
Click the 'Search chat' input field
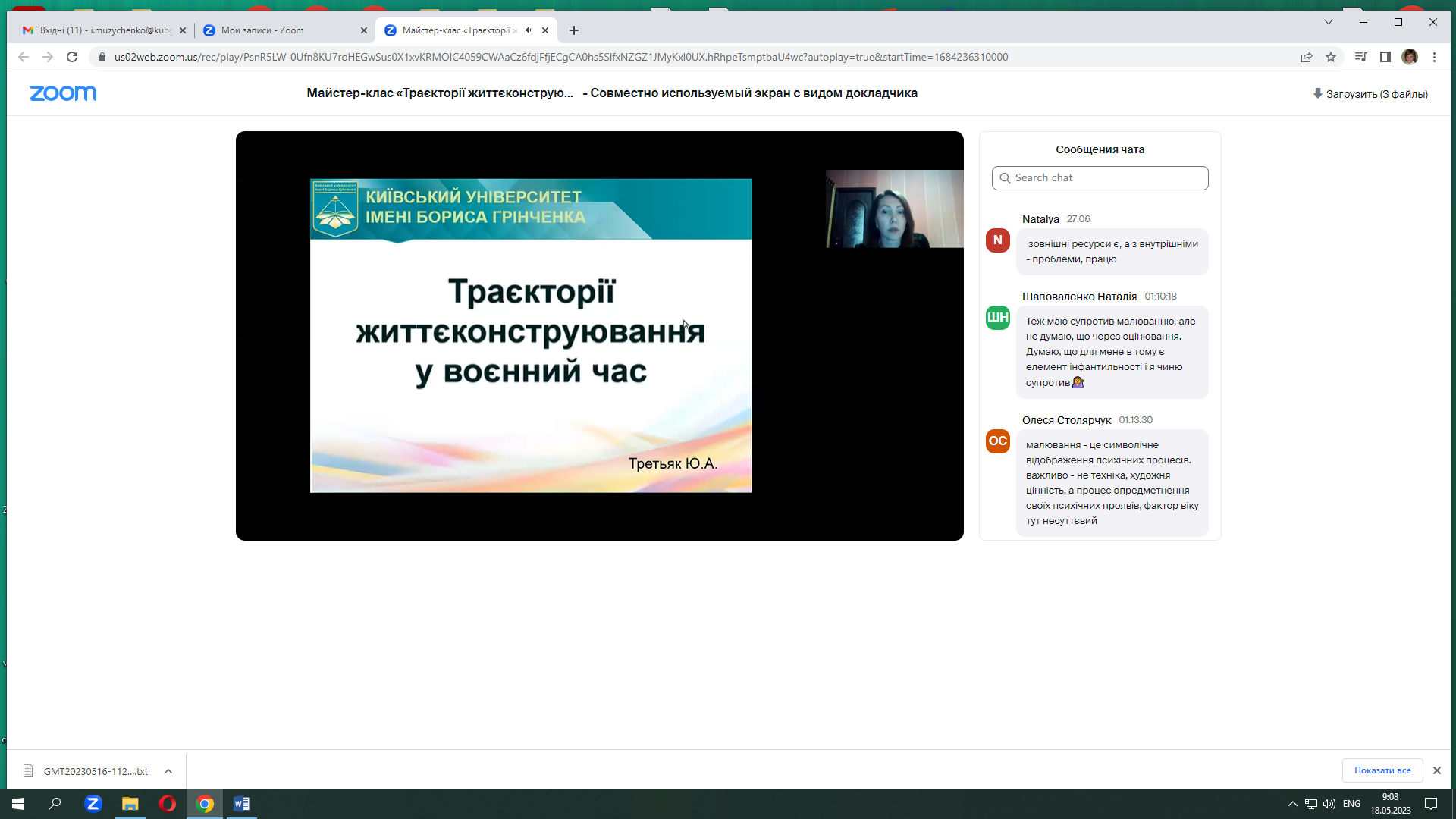coord(1100,177)
